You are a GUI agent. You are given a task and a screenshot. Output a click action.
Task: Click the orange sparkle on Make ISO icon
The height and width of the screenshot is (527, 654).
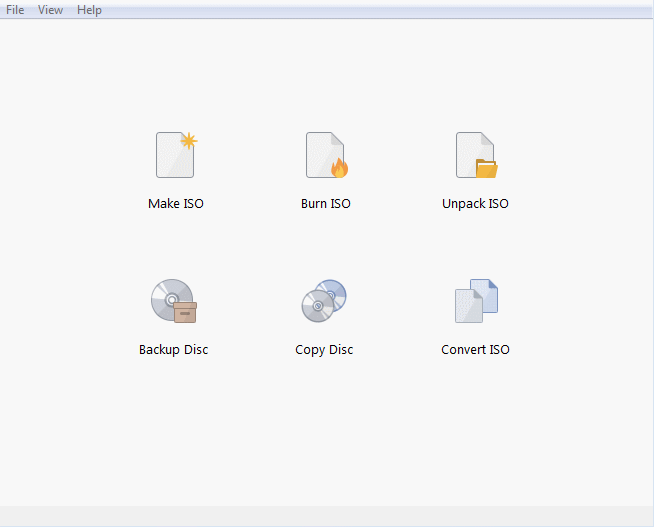coord(188,141)
